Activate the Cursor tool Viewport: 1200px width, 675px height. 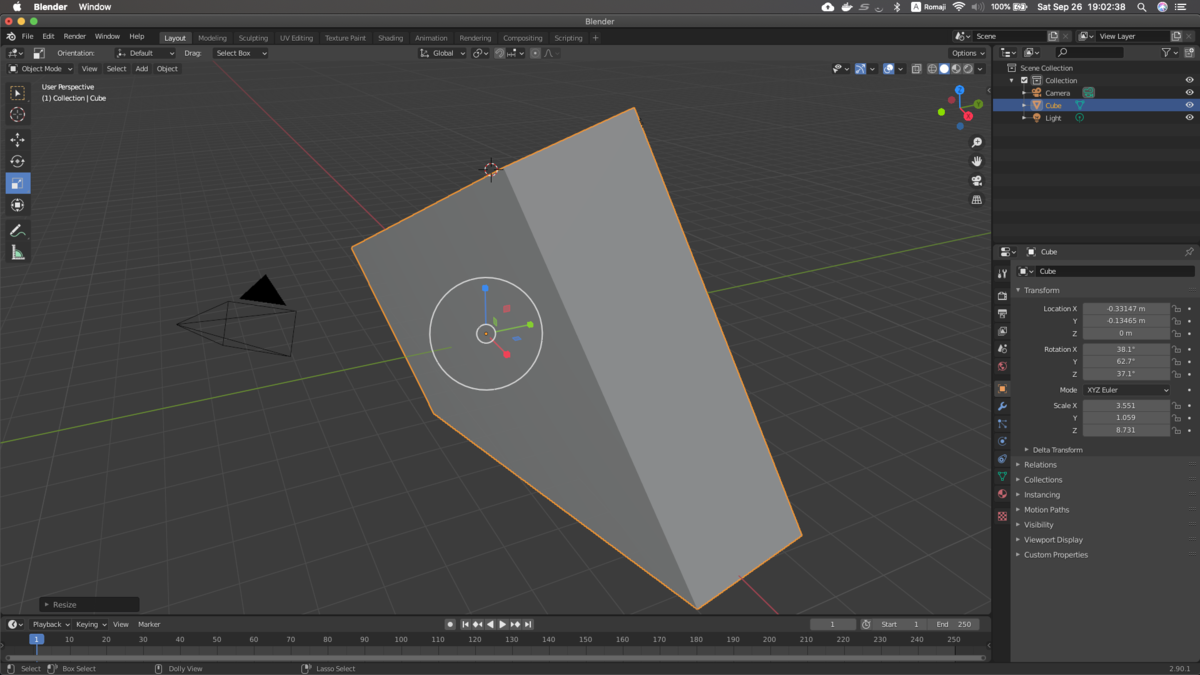[17, 114]
